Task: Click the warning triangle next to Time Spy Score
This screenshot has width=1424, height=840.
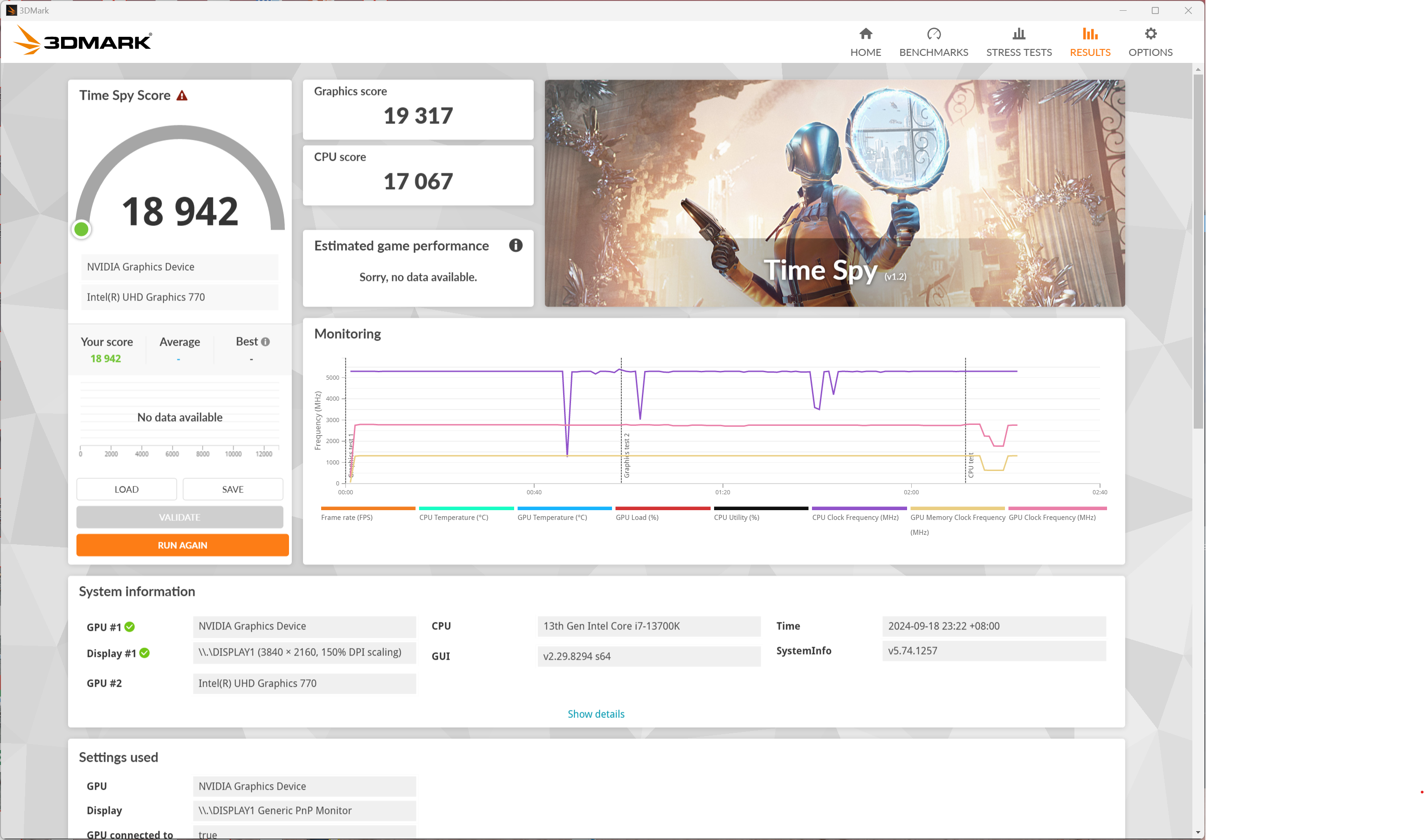Action: 182,96
